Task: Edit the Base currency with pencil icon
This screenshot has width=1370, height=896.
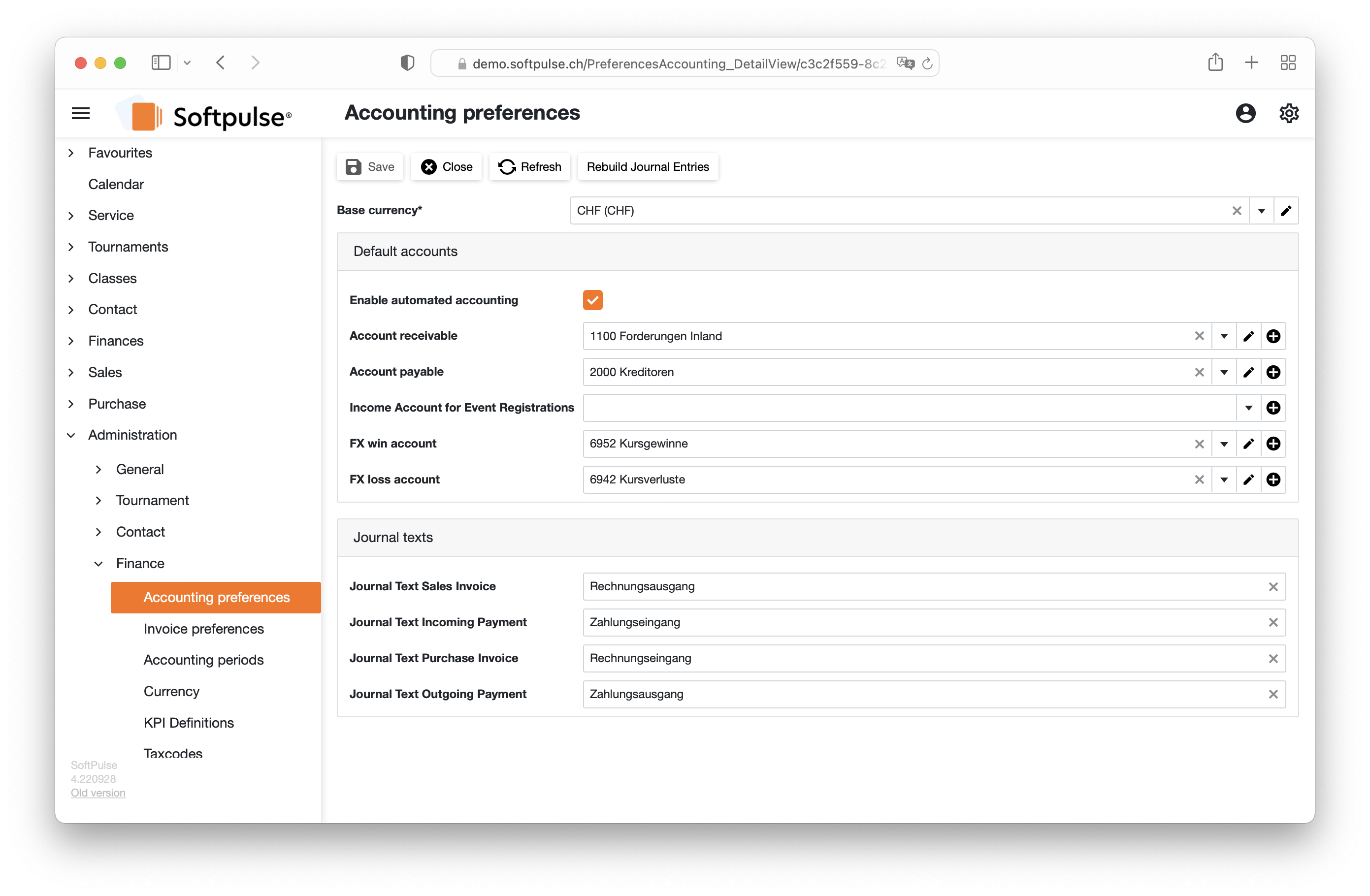Action: [1286, 211]
